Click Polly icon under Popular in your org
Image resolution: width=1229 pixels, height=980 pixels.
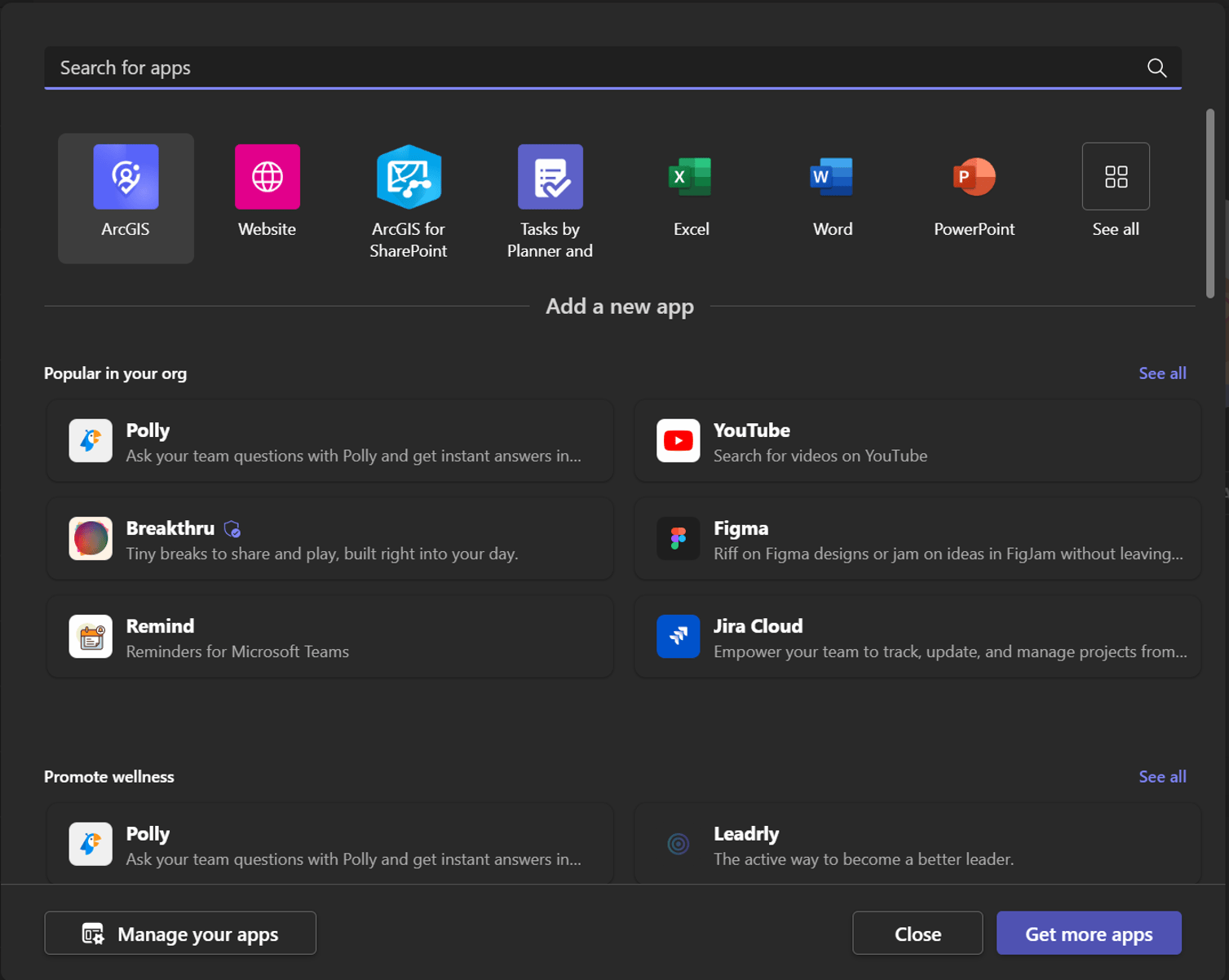tap(91, 441)
